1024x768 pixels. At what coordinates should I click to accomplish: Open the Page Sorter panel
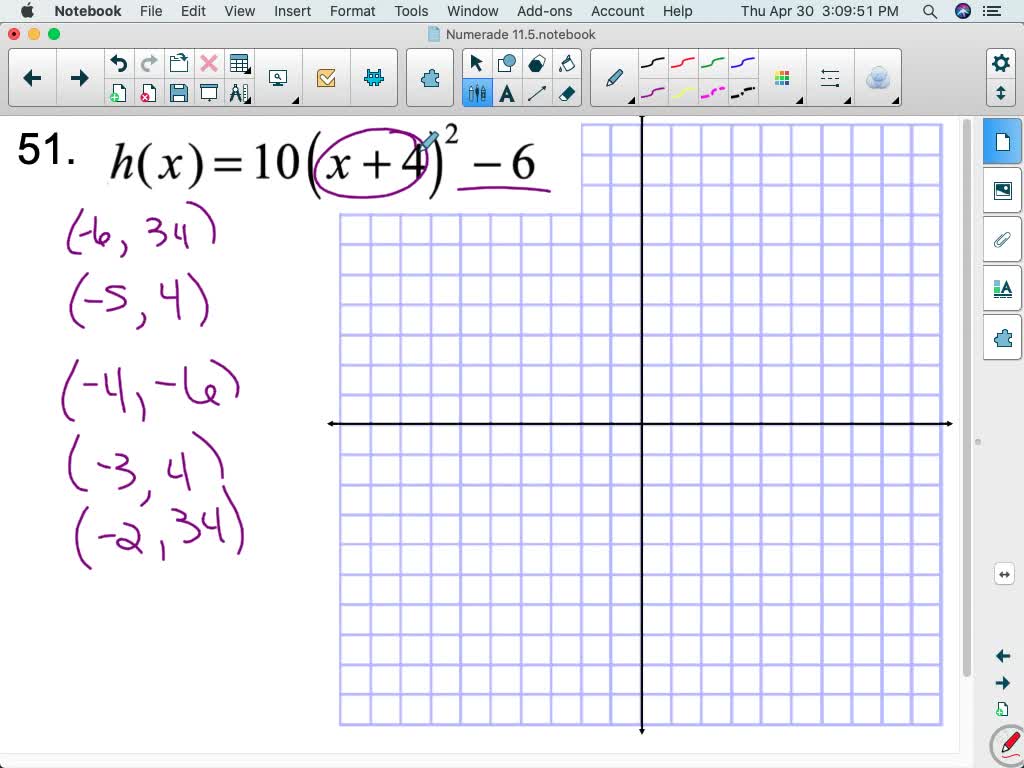tap(1002, 141)
